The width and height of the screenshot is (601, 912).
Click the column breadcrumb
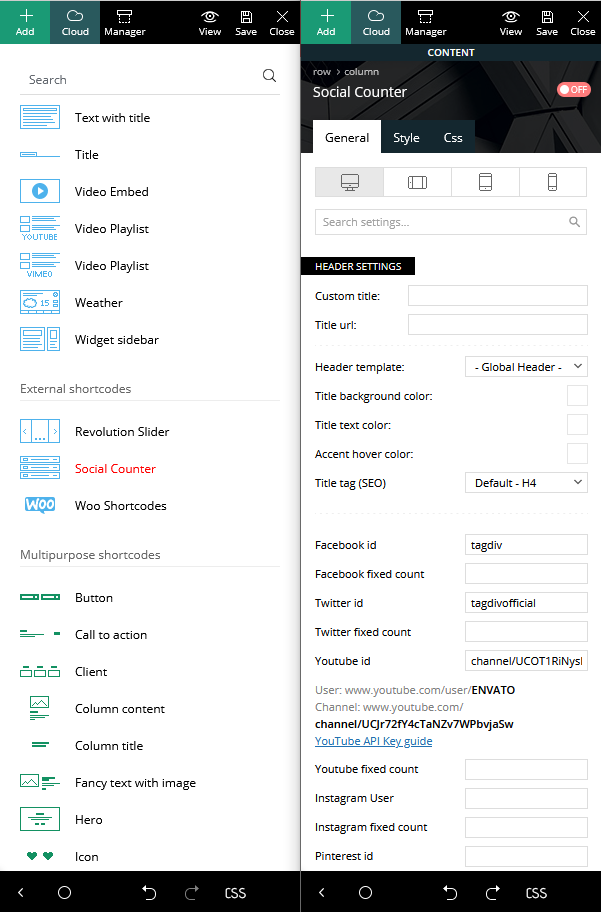[361, 72]
